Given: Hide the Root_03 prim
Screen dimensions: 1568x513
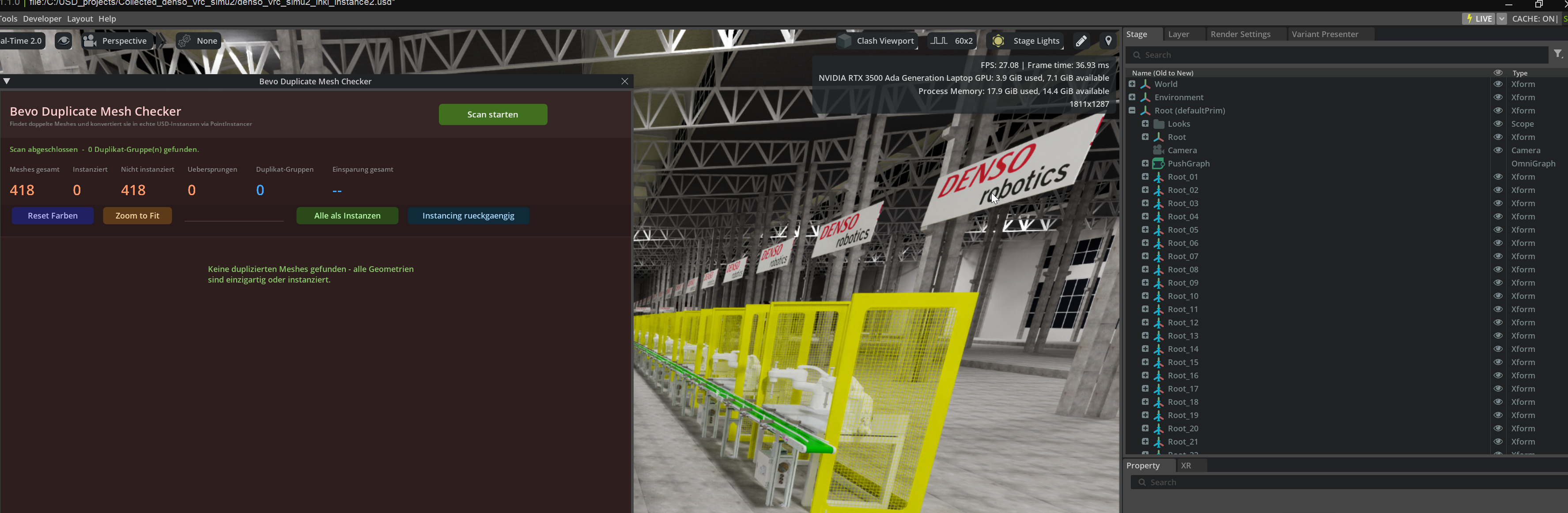Looking at the screenshot, I should tap(1498, 203).
